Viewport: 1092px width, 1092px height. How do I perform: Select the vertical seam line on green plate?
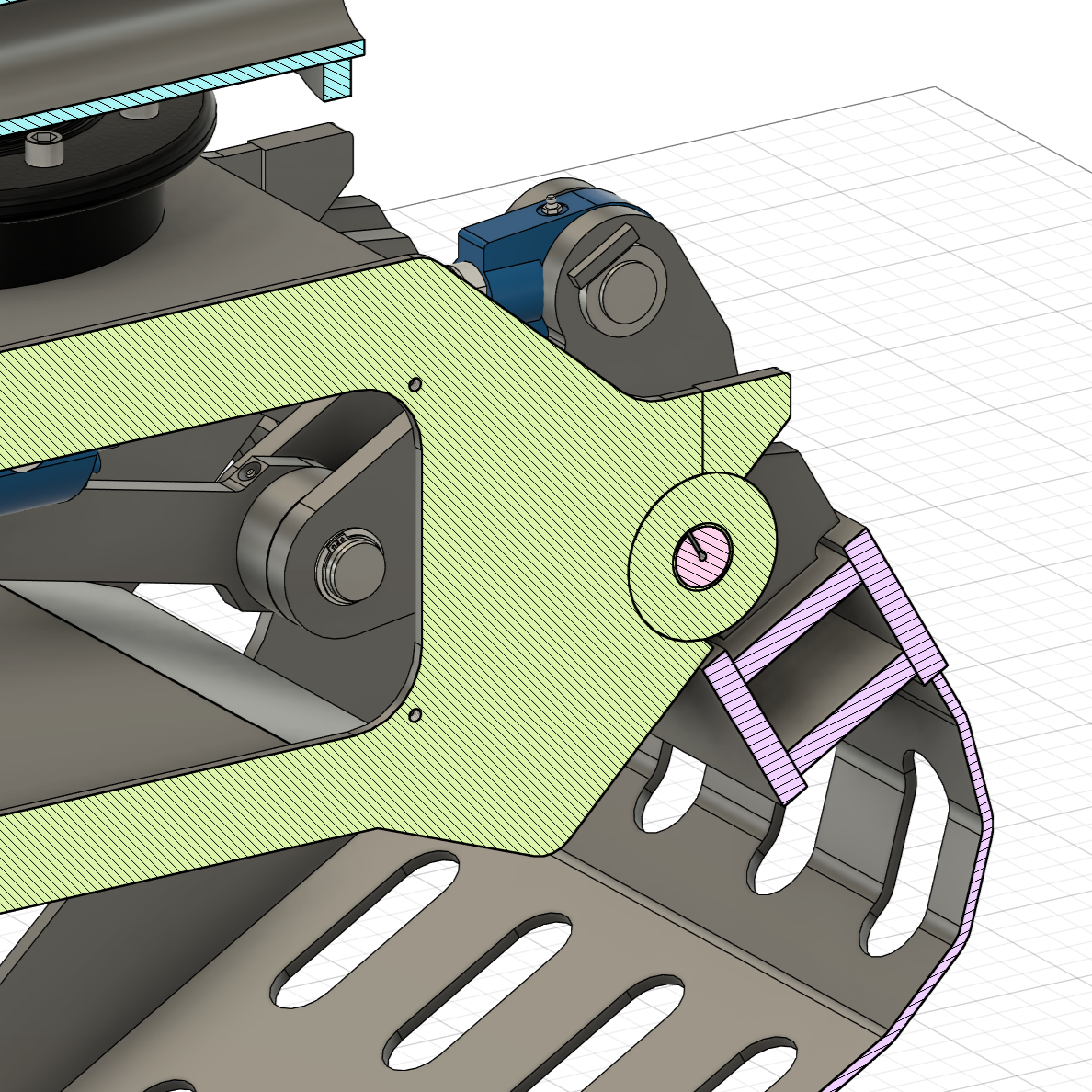click(x=702, y=432)
